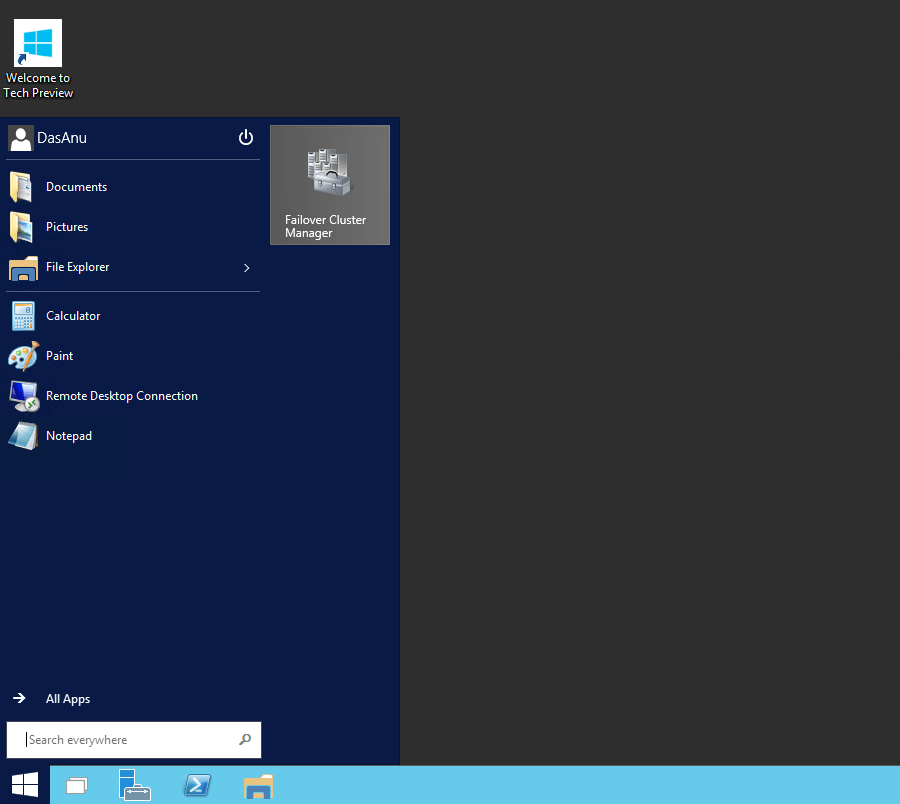Click the DasAnu user account name
The height and width of the screenshot is (804, 900).
click(x=61, y=138)
